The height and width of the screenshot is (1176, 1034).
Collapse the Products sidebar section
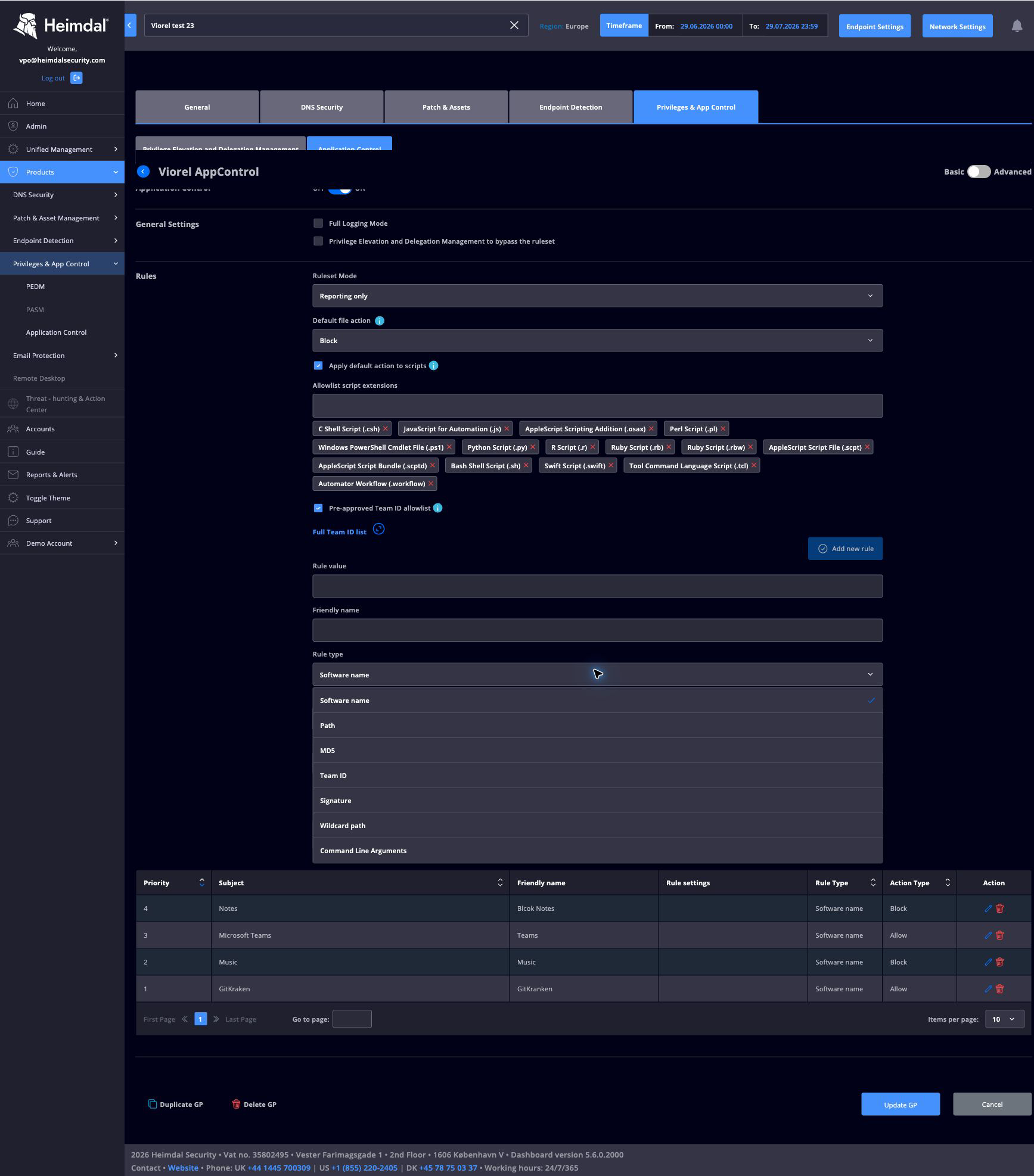pyautogui.click(x=62, y=172)
